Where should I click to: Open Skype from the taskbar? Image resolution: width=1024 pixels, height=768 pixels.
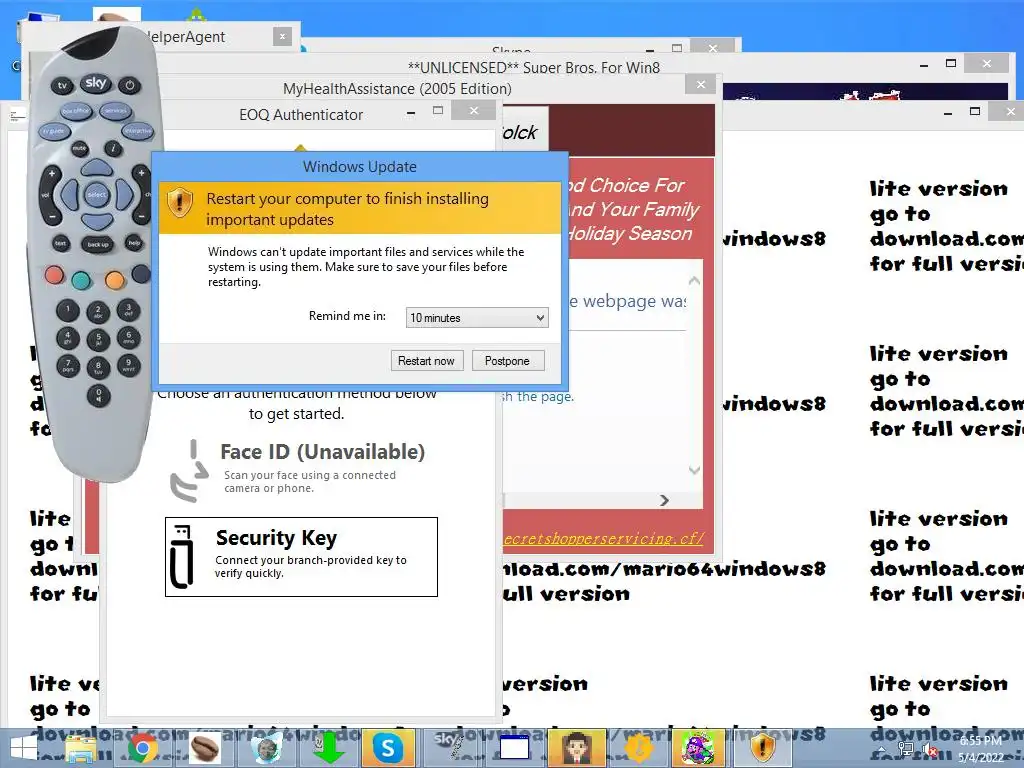click(389, 748)
